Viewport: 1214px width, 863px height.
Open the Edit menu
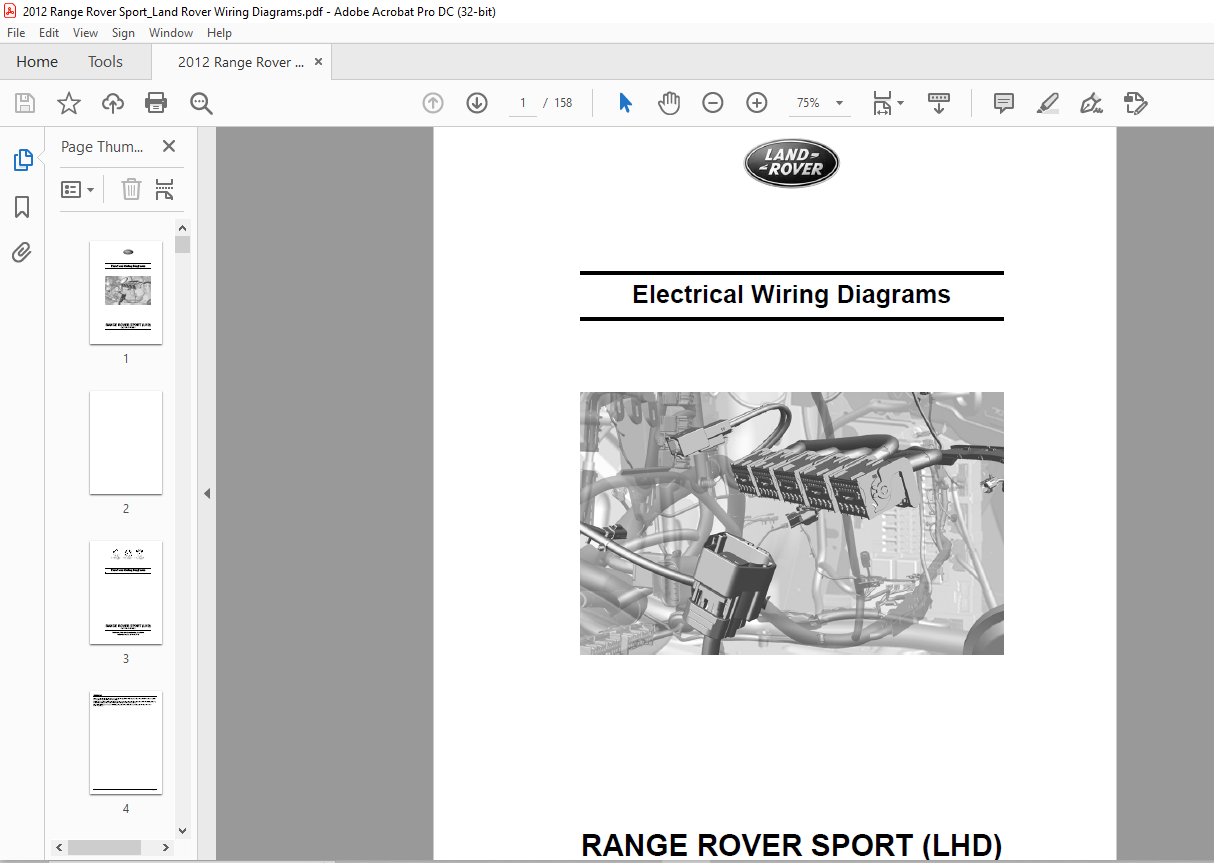coord(49,33)
